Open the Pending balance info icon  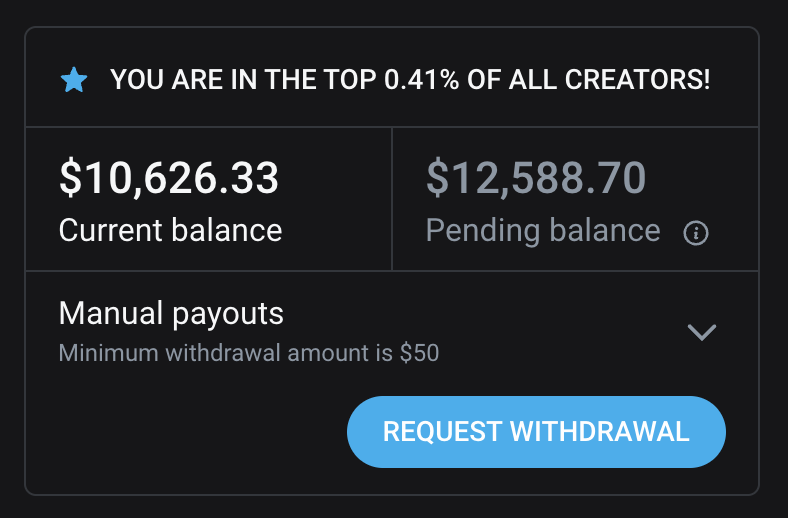coord(696,233)
